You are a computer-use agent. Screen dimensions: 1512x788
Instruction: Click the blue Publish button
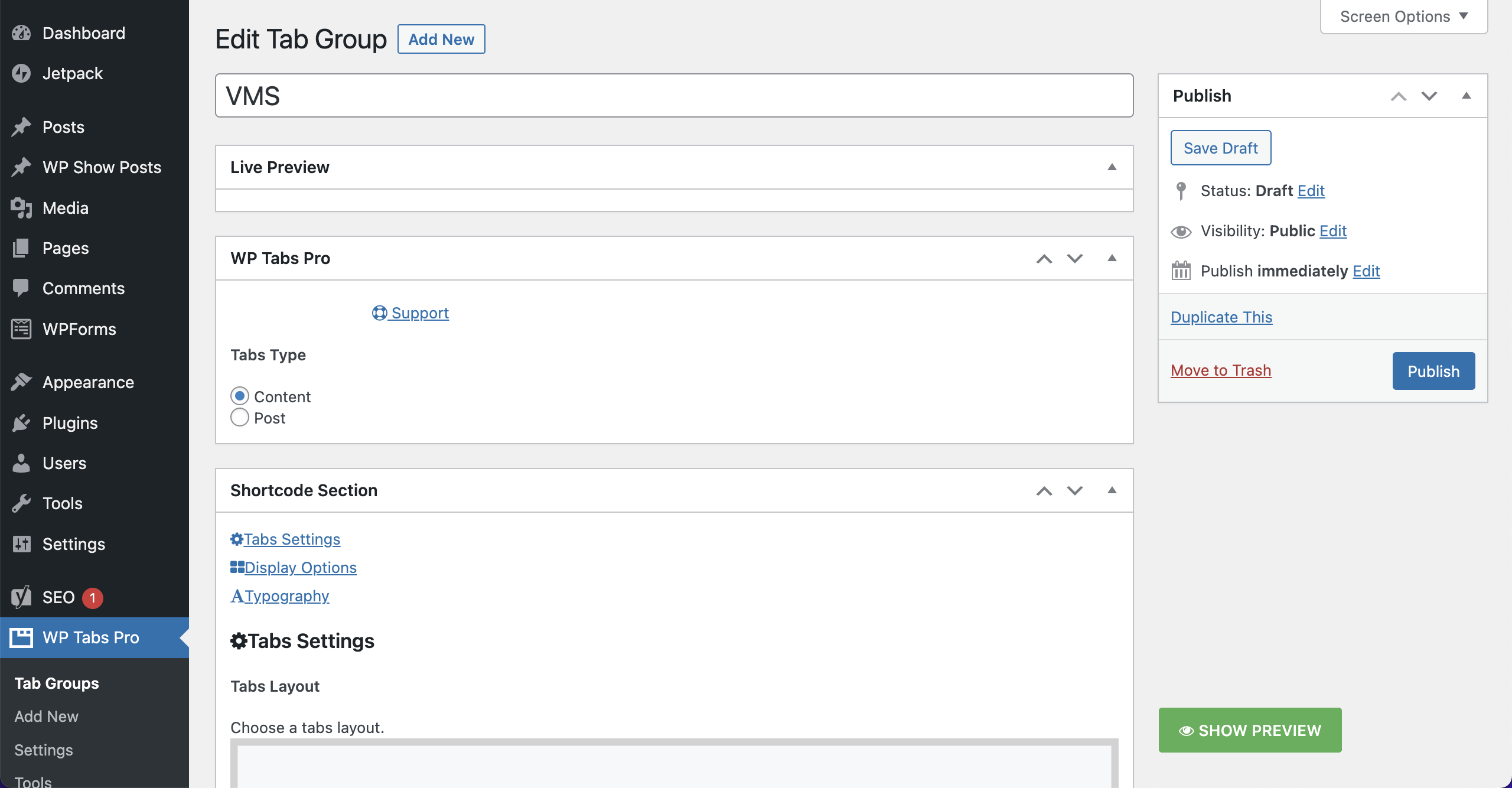(x=1433, y=371)
